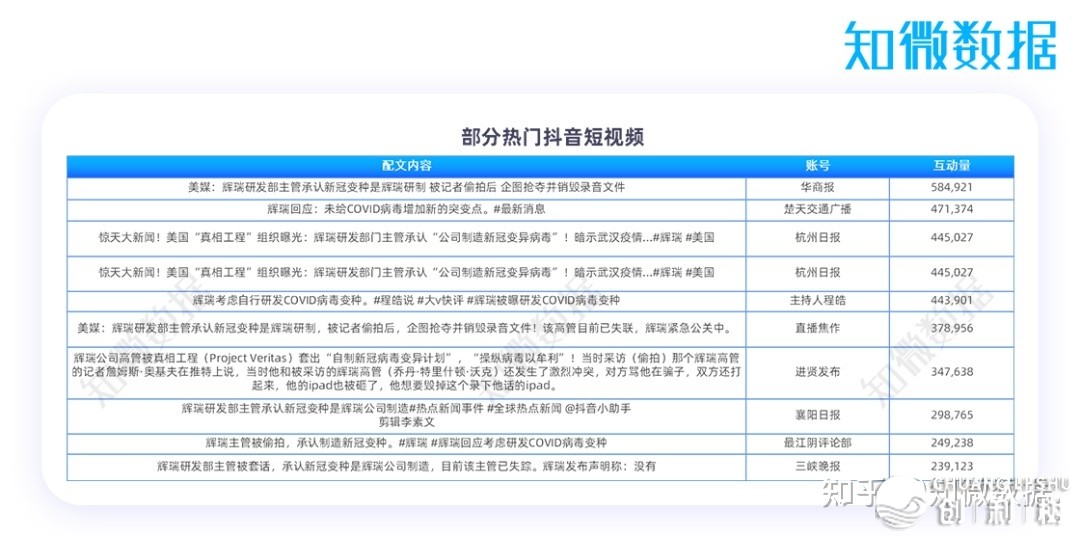Image resolution: width=1080 pixels, height=537 pixels.
Task: Click the 配文内容 column header
Action: coord(406,165)
